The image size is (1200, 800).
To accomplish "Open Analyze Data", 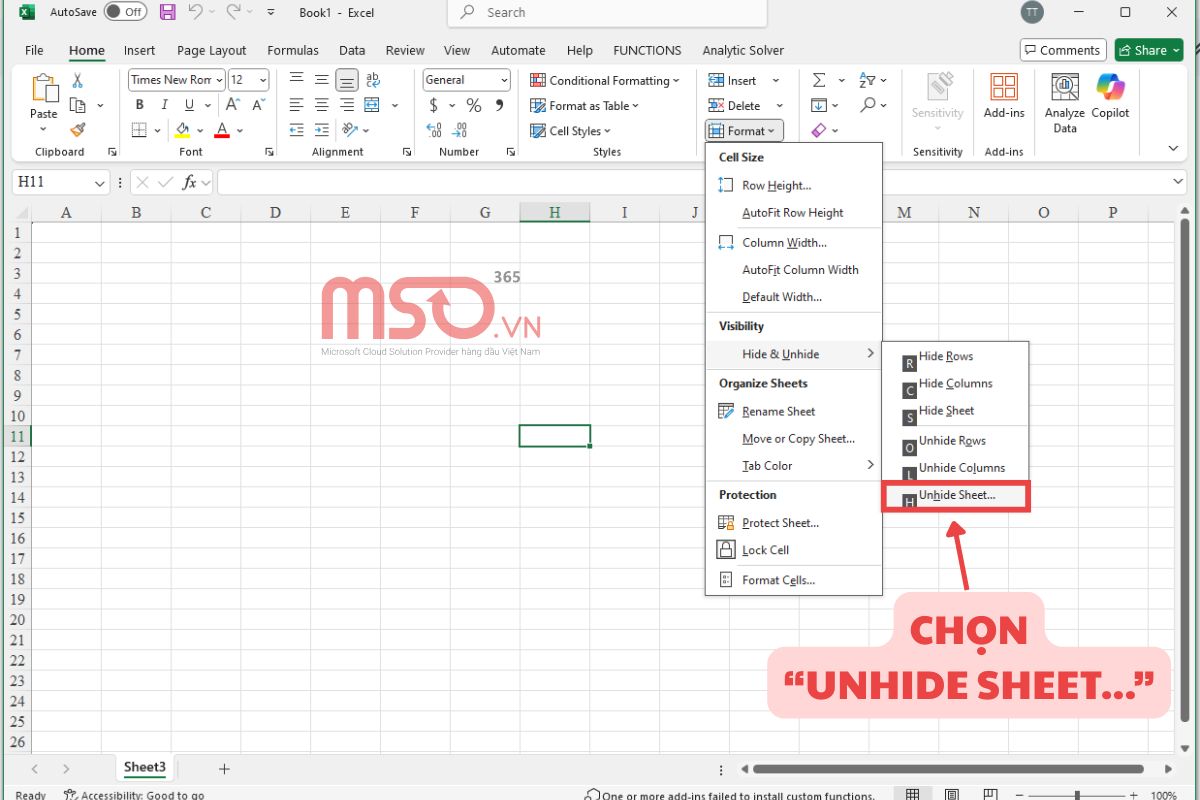I will (1065, 103).
